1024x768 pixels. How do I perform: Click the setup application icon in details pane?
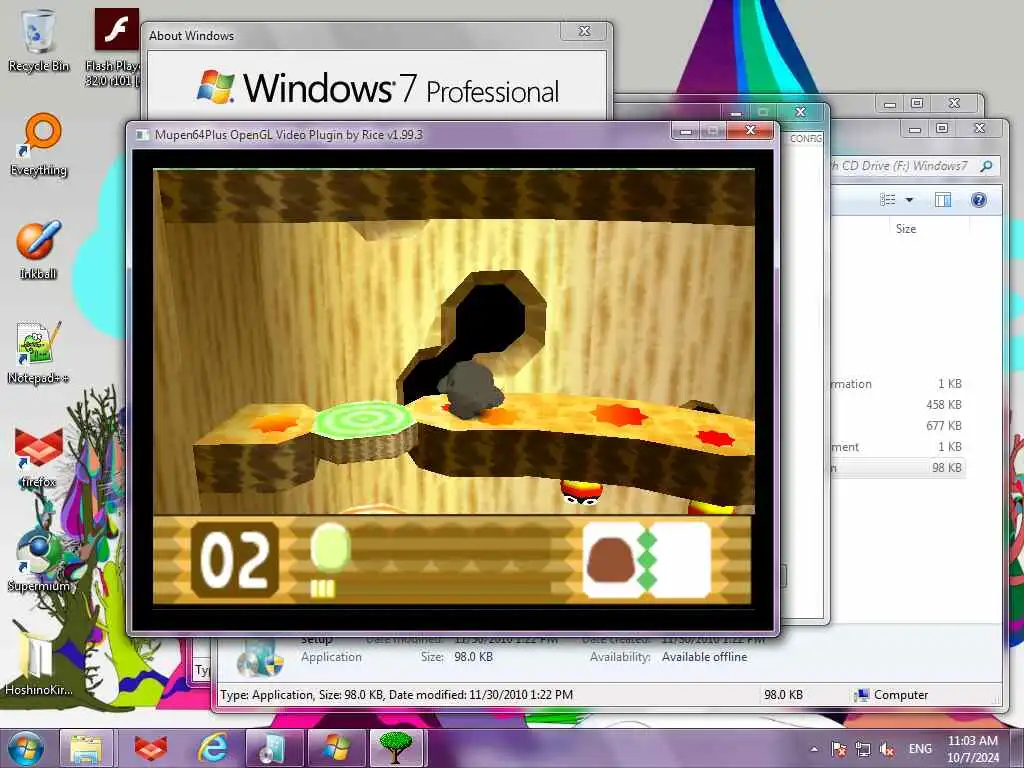259,657
